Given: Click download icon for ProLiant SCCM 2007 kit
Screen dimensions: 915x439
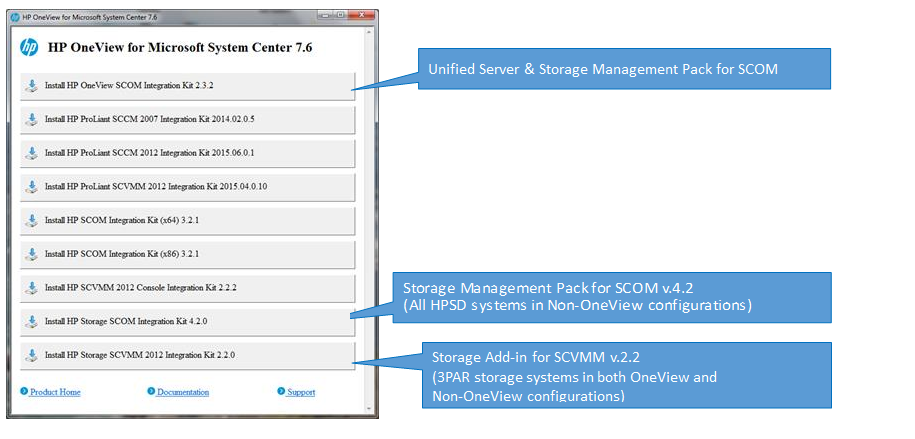Looking at the screenshot, I should [x=32, y=119].
